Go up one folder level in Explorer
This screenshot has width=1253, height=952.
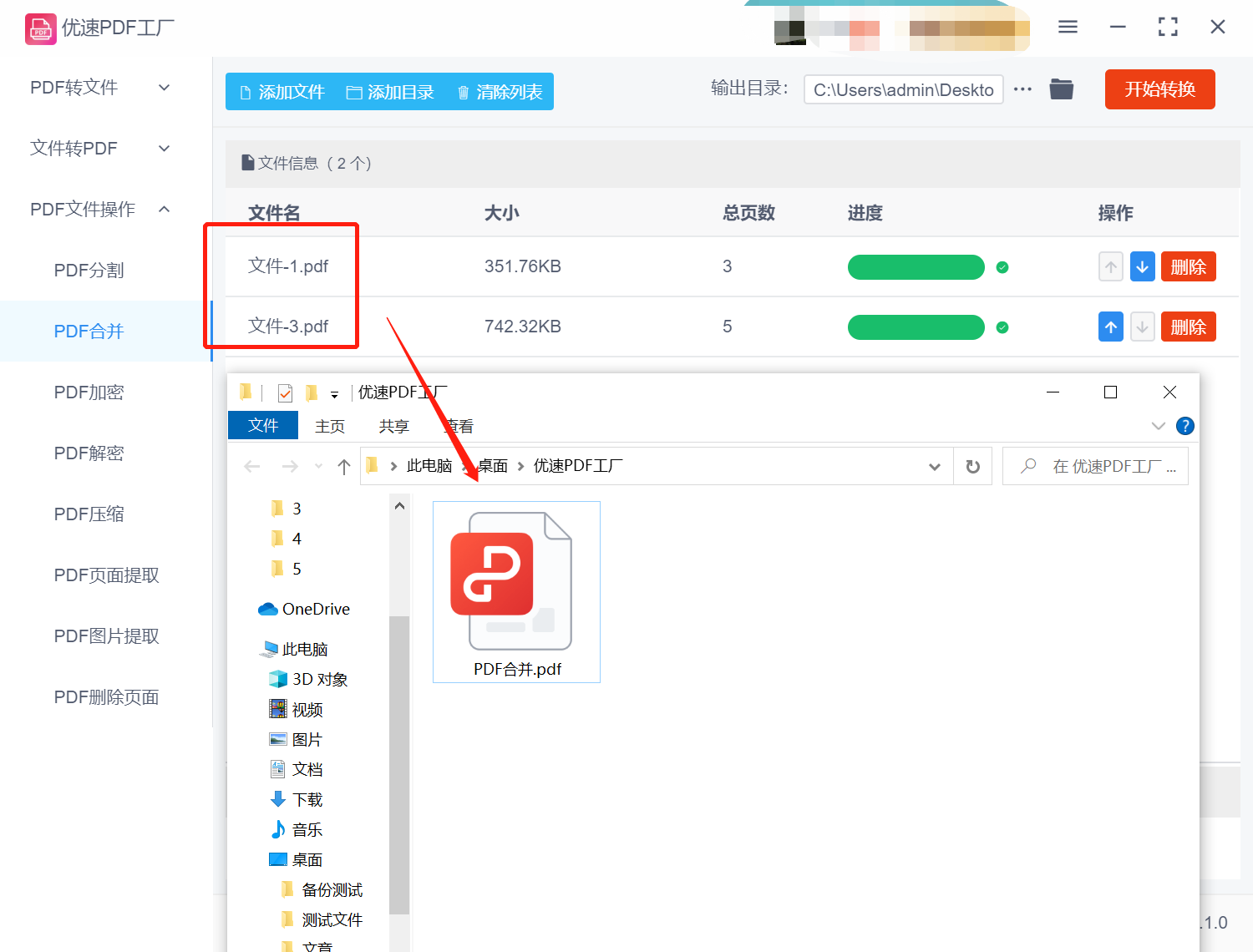pos(343,466)
